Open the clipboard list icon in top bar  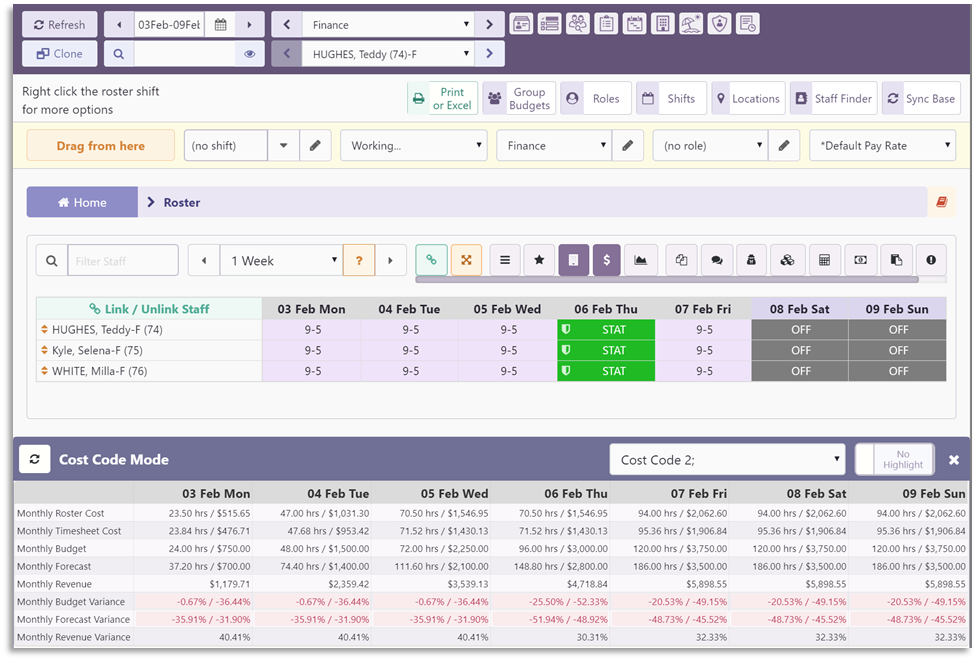[606, 24]
